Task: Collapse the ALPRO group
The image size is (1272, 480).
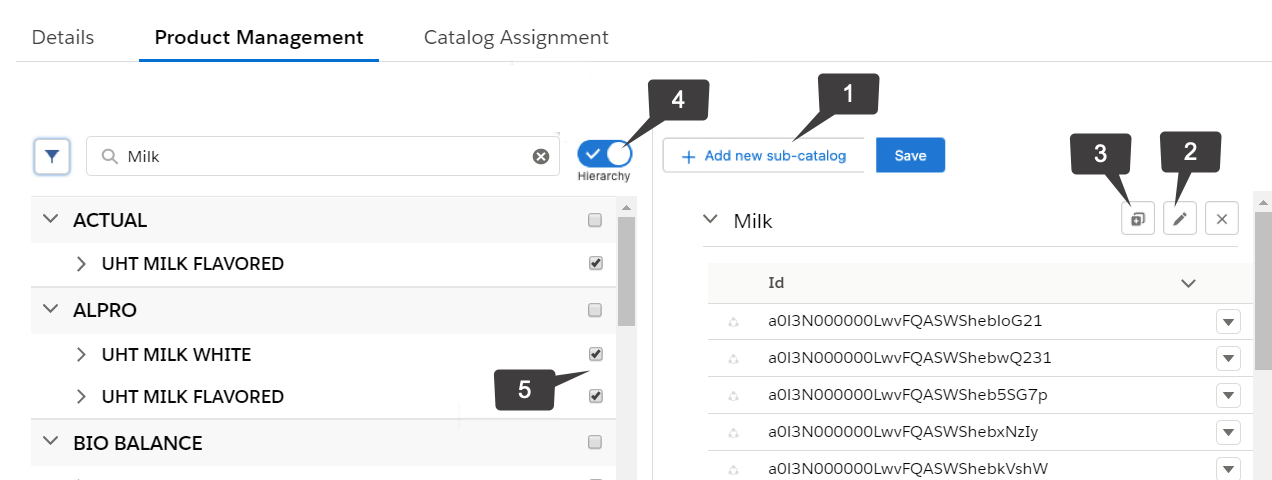Action: click(x=50, y=310)
